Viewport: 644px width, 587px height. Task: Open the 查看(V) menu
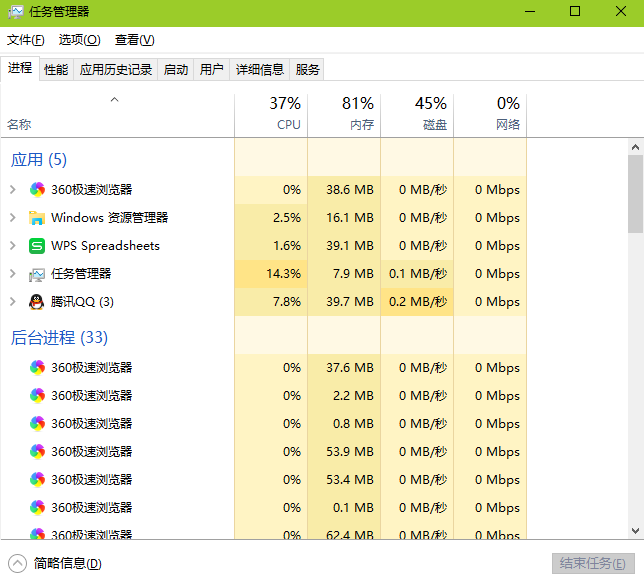[134, 40]
